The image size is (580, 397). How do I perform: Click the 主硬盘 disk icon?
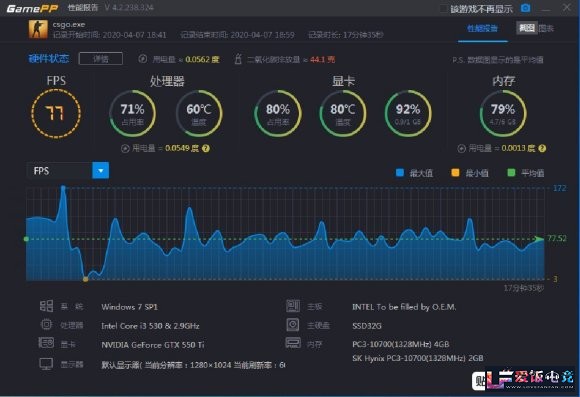pos(293,324)
